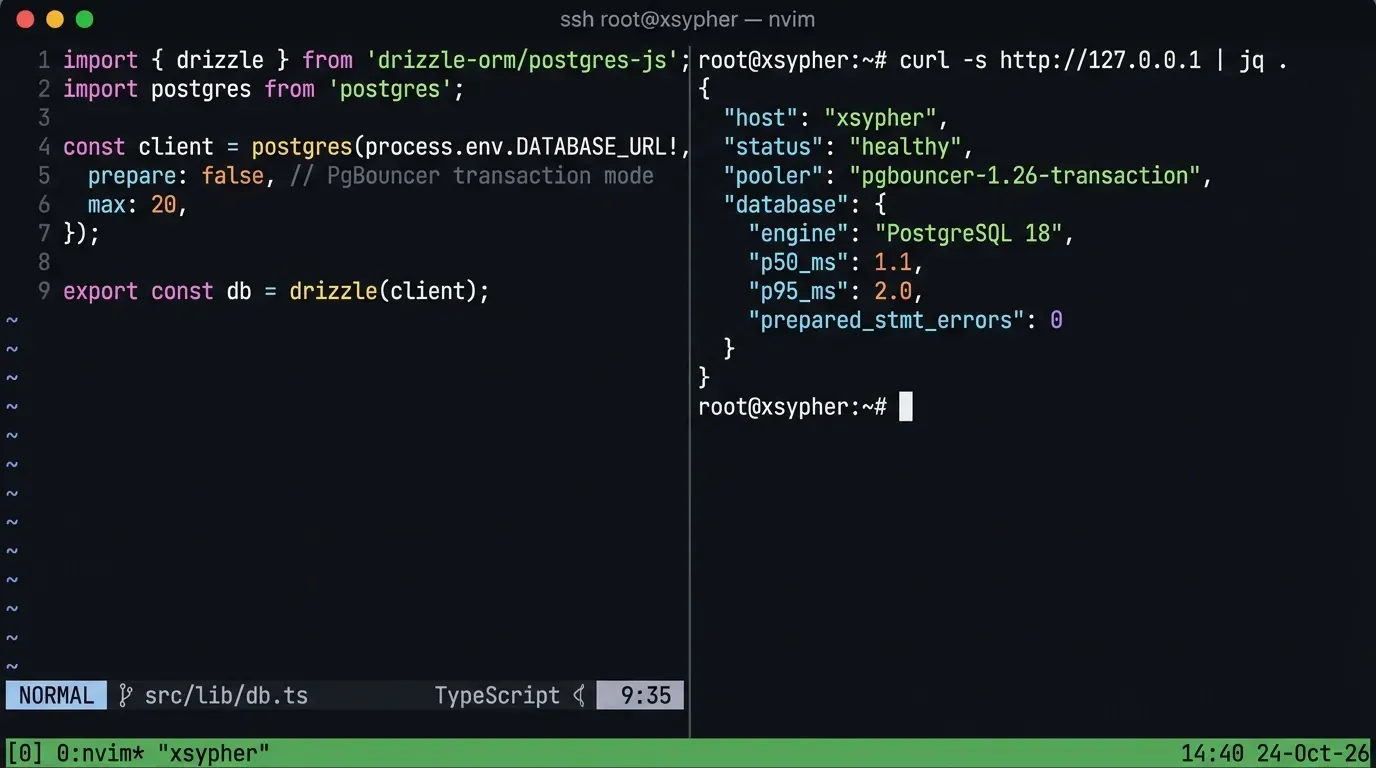This screenshot has width=1376, height=768.
Task: Click line number 8 in the gutter
Action: point(44,263)
